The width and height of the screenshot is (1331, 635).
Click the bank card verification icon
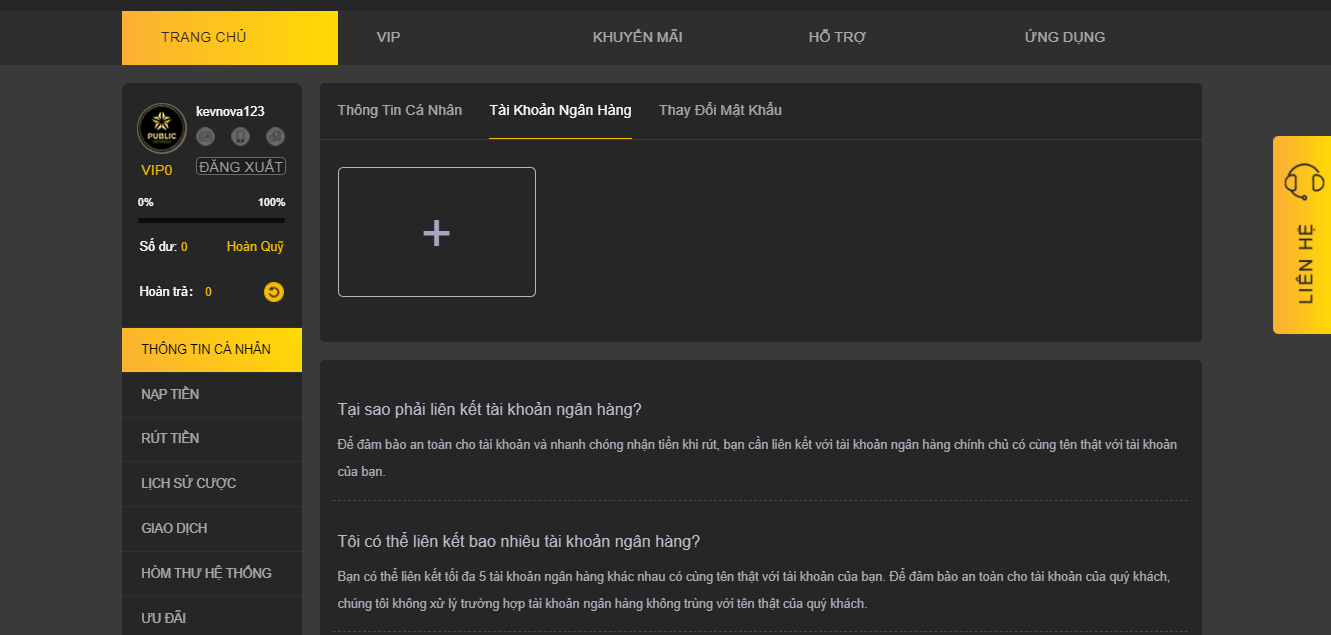click(275, 137)
